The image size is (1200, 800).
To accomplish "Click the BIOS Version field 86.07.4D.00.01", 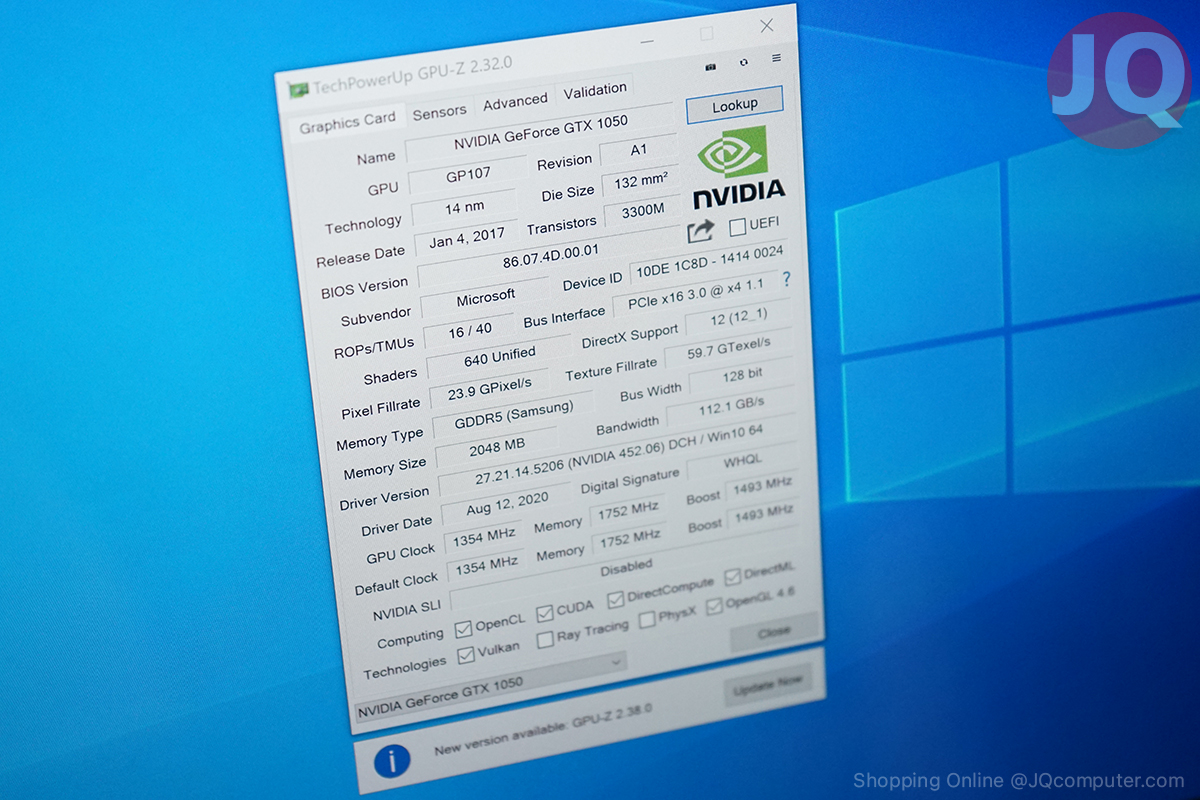I will (549, 258).
